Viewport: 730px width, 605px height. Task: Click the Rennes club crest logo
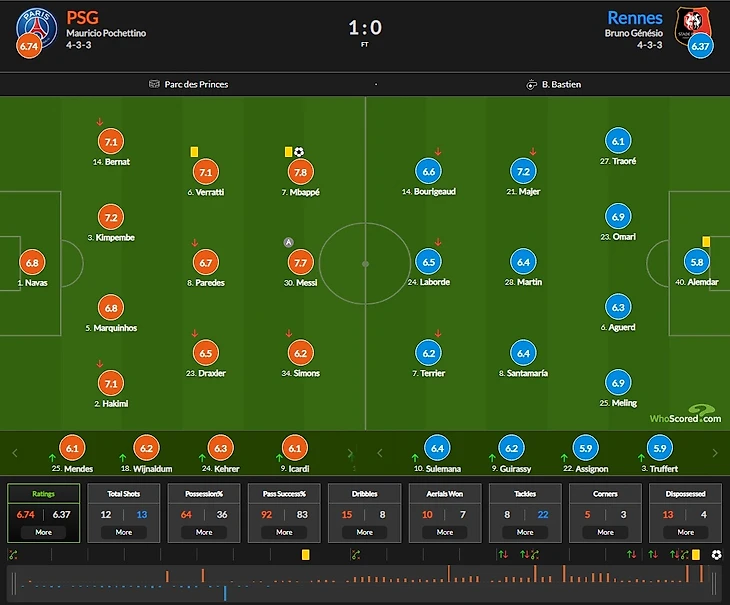693,27
